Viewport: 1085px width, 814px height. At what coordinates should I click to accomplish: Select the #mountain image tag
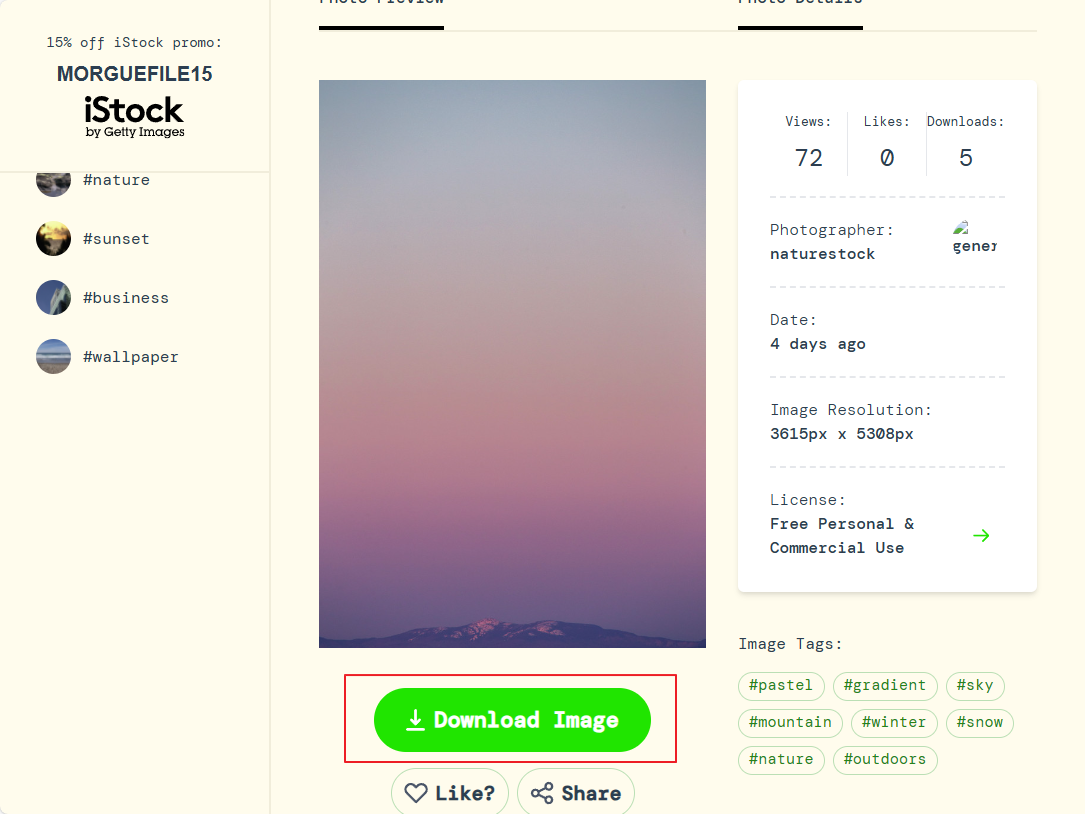(x=790, y=723)
